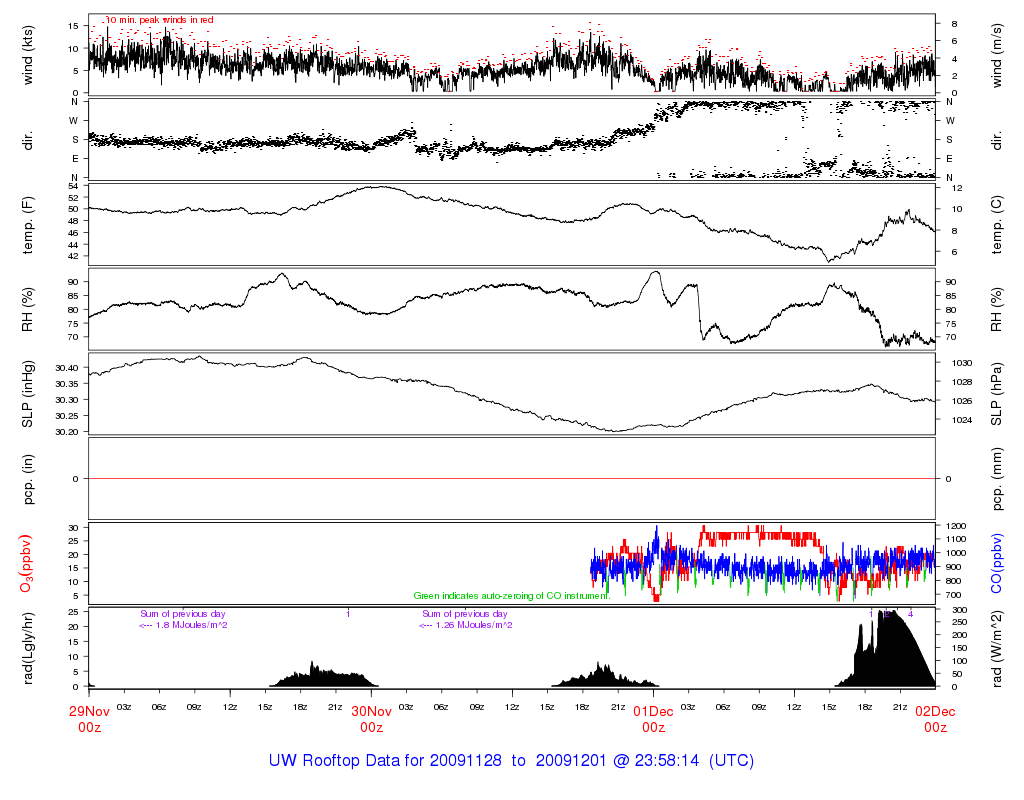Click the 'pcp. (mm)' axis label
Viewport: 1024px width, 800px height.
click(996, 479)
